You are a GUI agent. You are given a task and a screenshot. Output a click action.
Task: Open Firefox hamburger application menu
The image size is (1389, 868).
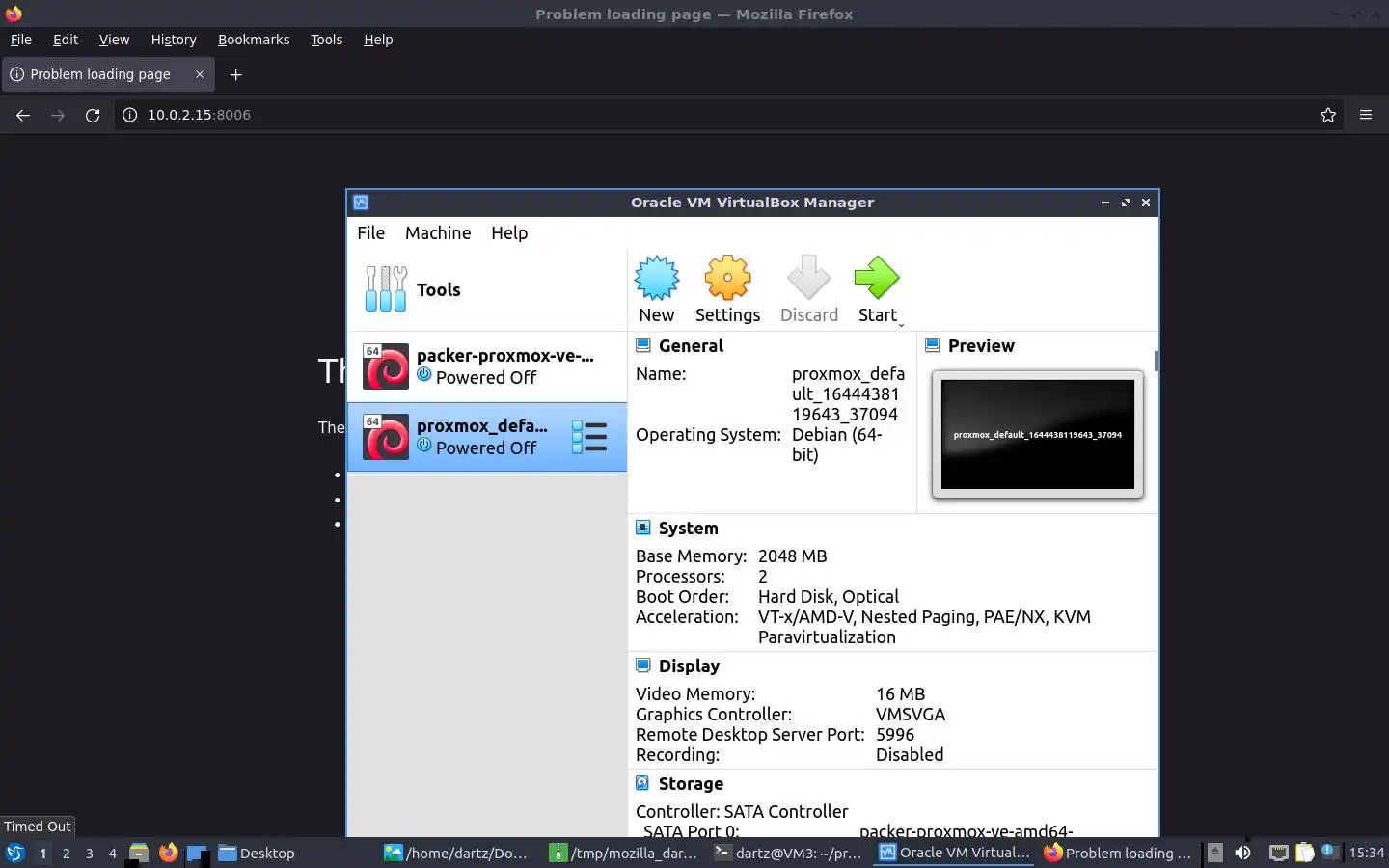coord(1366,115)
